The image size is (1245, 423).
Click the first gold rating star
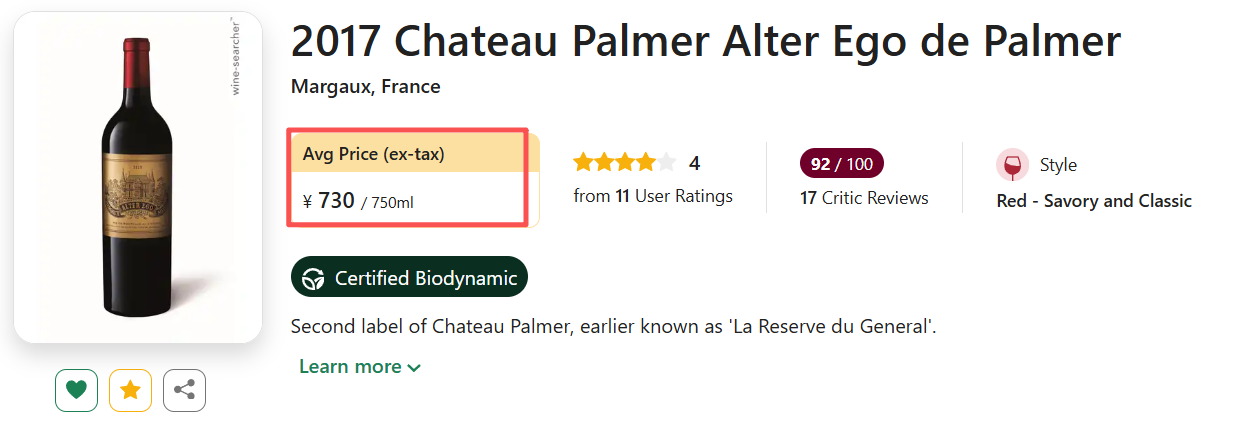(583, 162)
